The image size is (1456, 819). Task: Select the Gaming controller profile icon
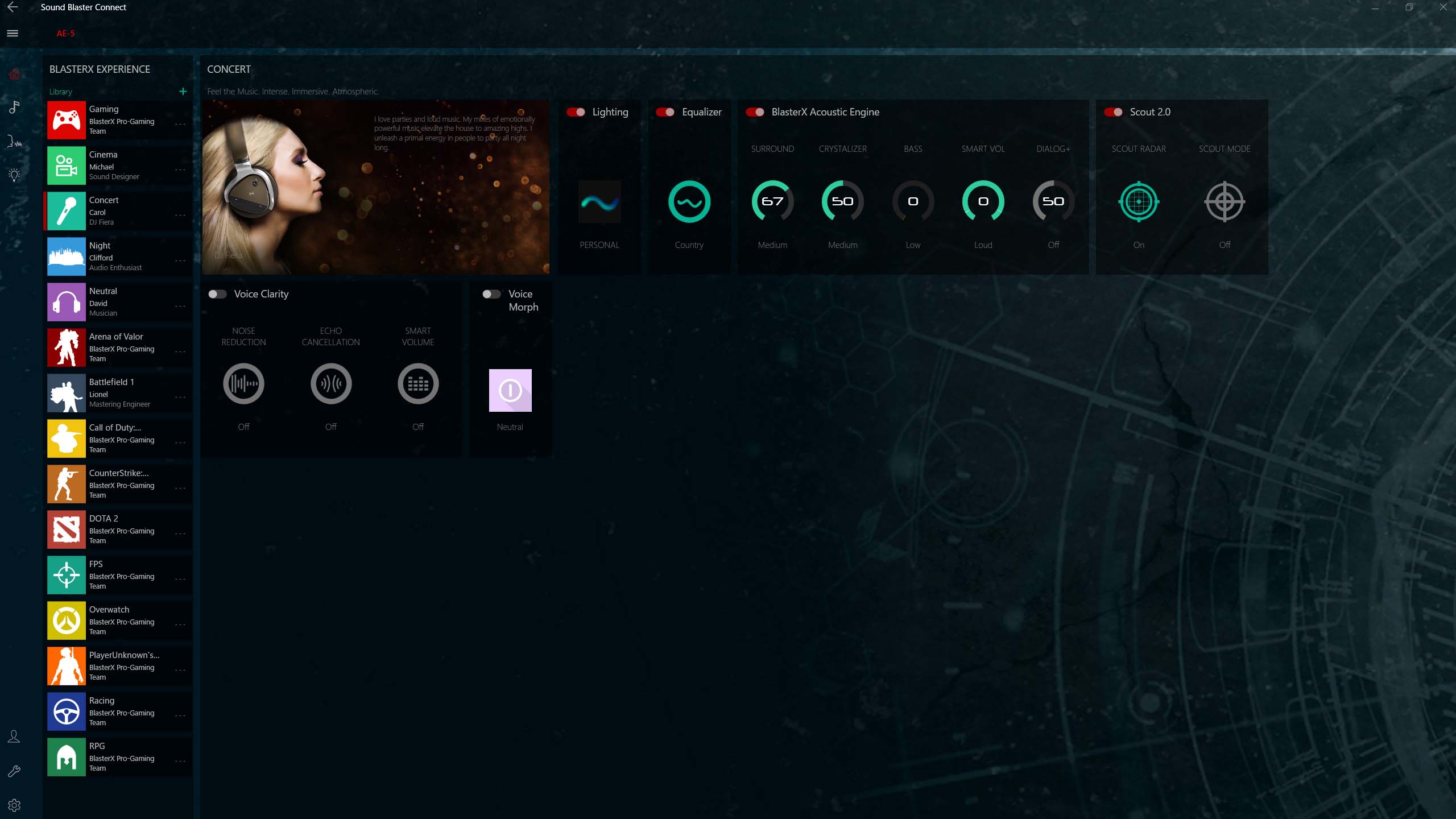point(67,120)
